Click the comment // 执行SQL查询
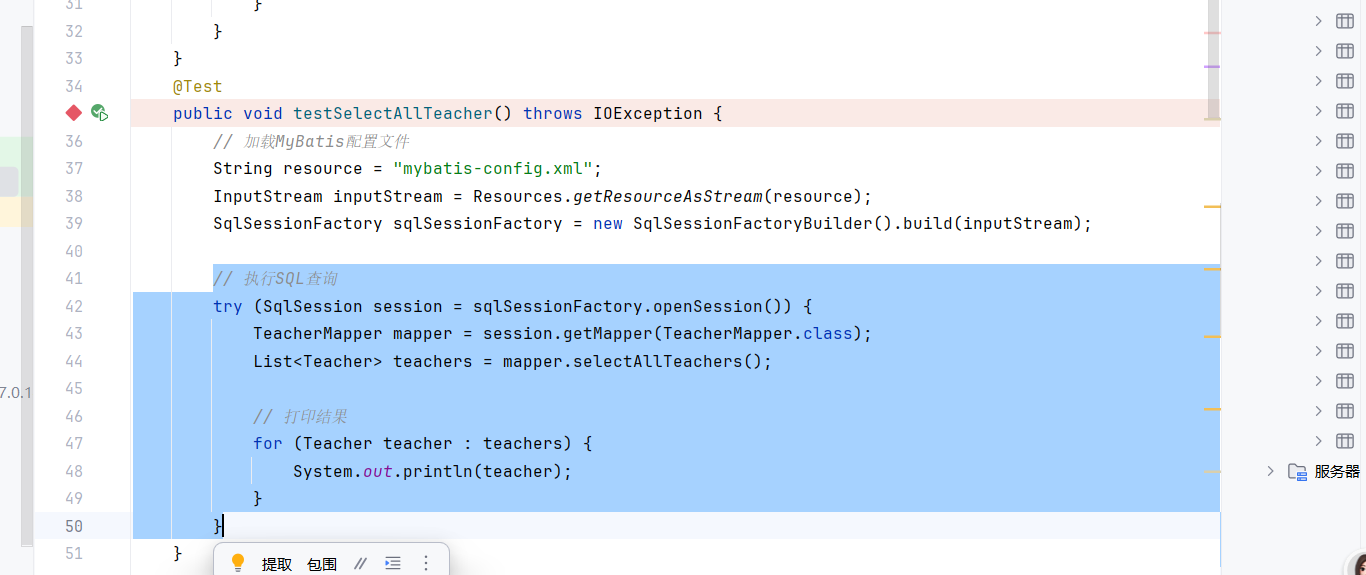Screen dimensions: 1366x575 point(275,278)
